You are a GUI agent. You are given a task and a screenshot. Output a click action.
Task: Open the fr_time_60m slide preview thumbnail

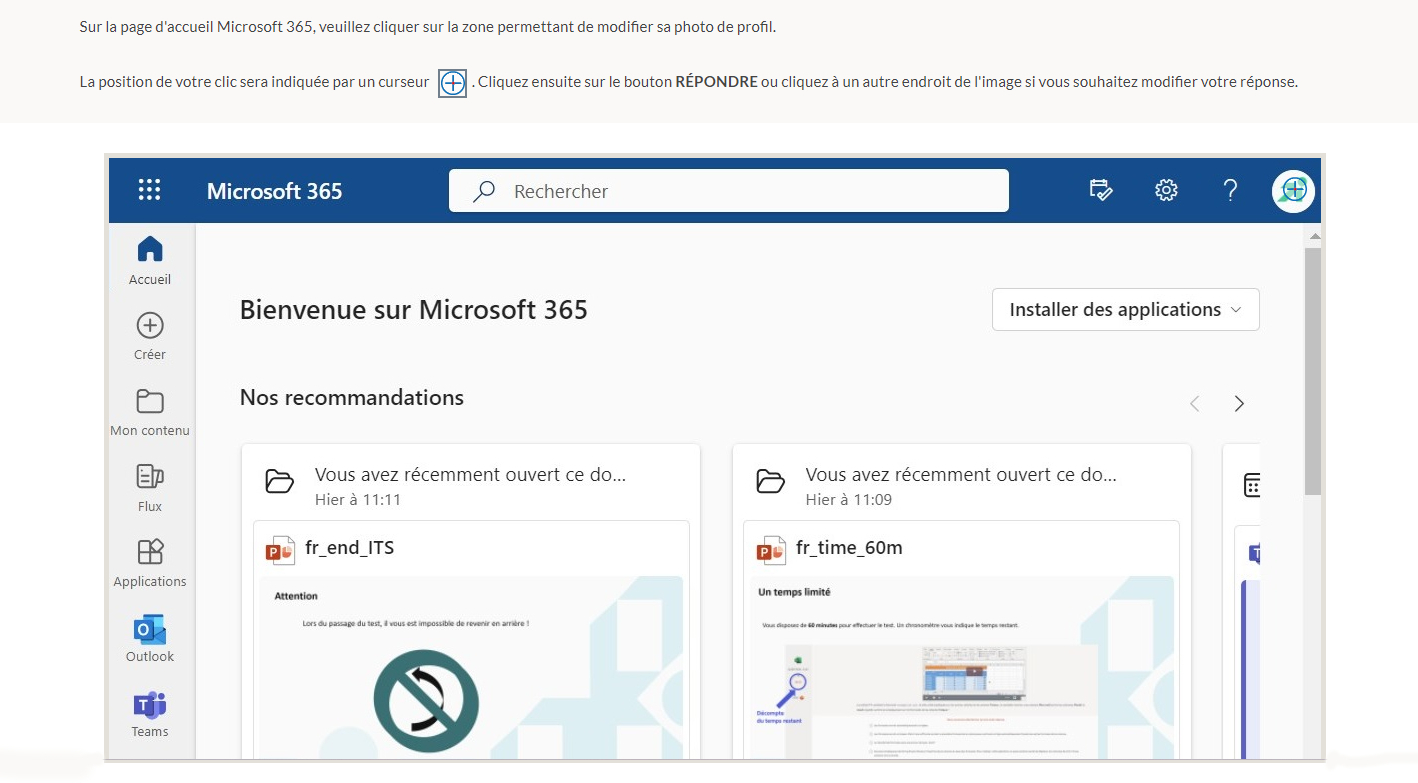click(962, 667)
